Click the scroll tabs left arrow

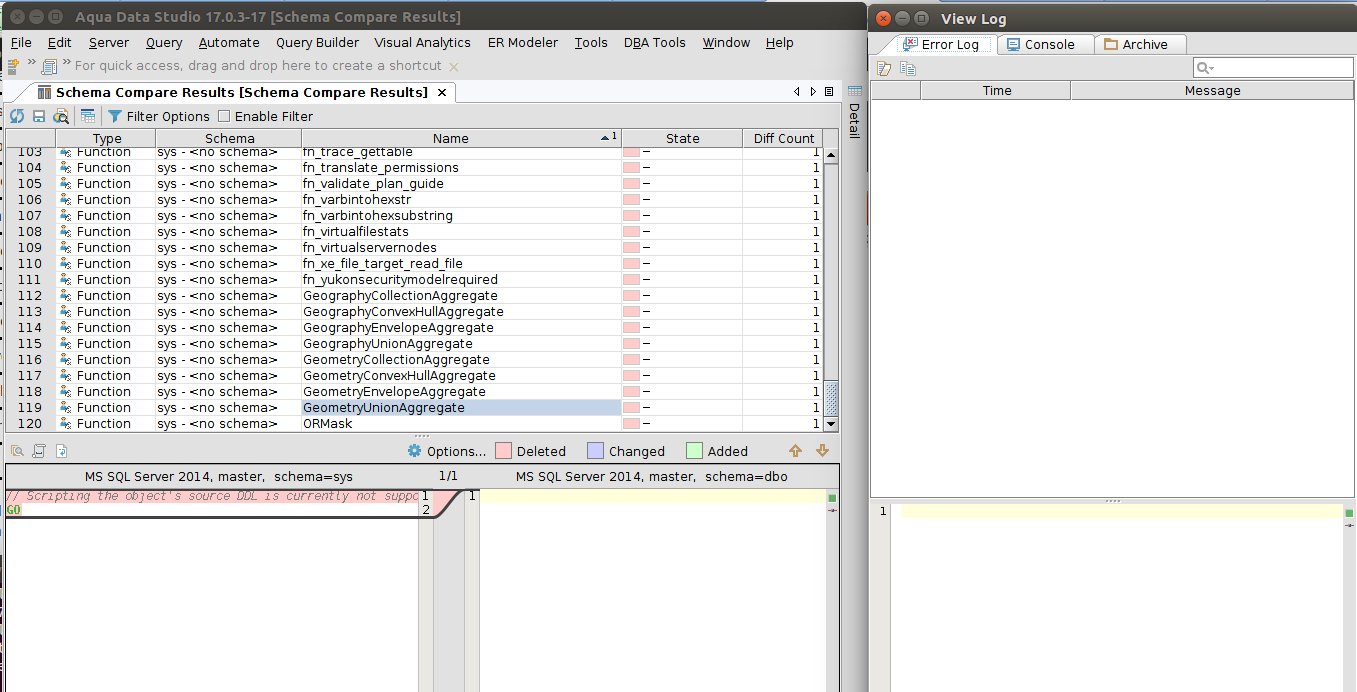[797, 92]
